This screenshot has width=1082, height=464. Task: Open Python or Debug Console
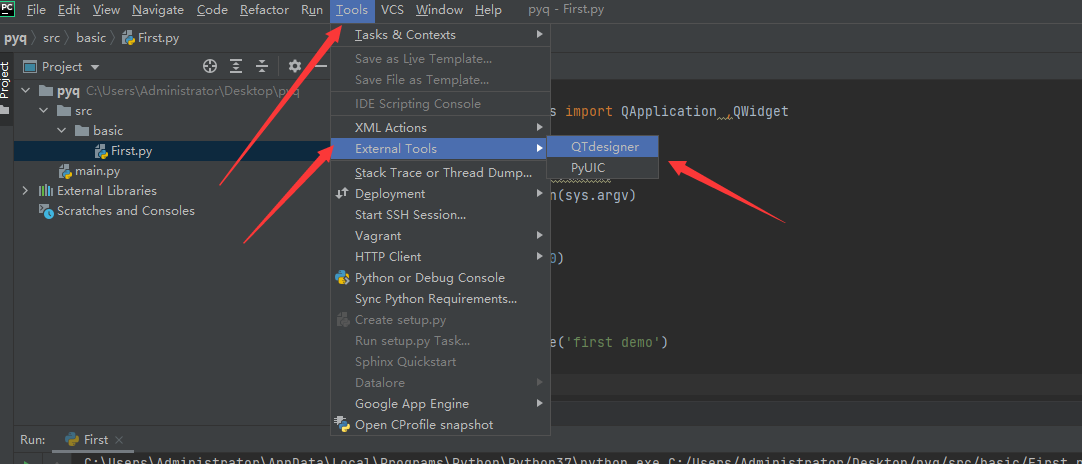pos(440,278)
